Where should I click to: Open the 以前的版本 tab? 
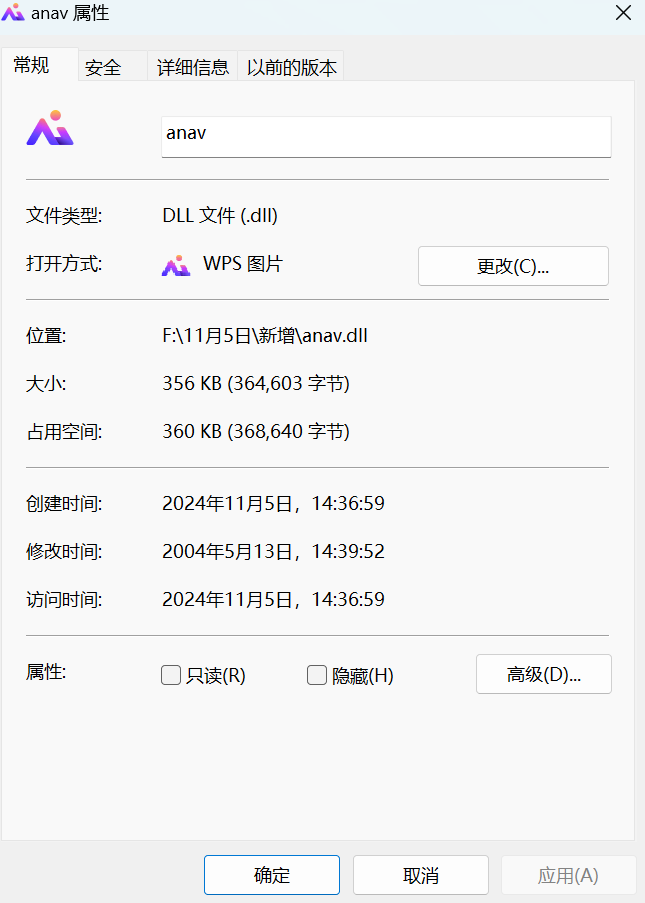tap(291, 67)
